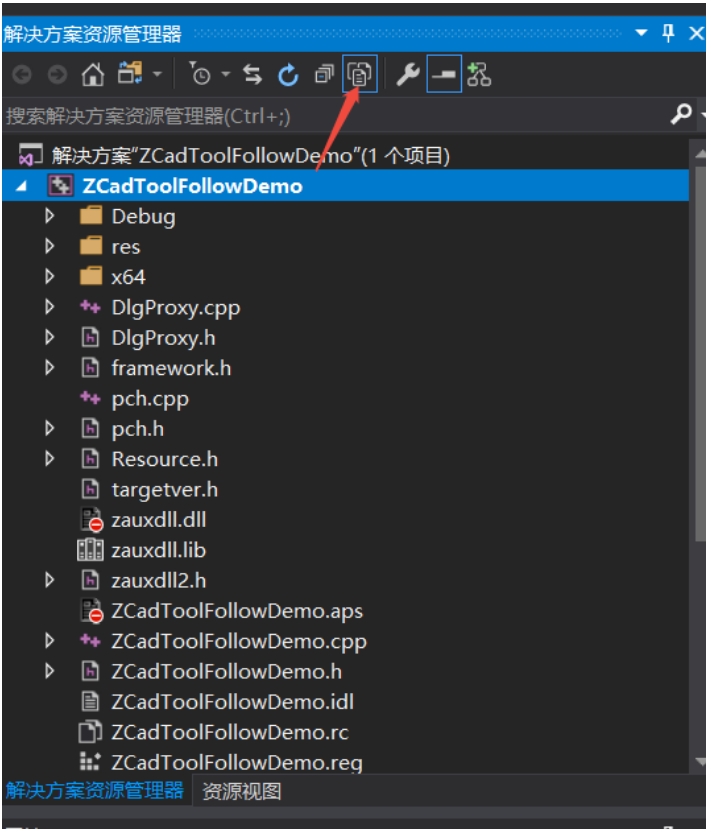The image size is (711, 832).
Task: Toggle the pin auto-hide panel button
Action: pyautogui.click(x=668, y=33)
